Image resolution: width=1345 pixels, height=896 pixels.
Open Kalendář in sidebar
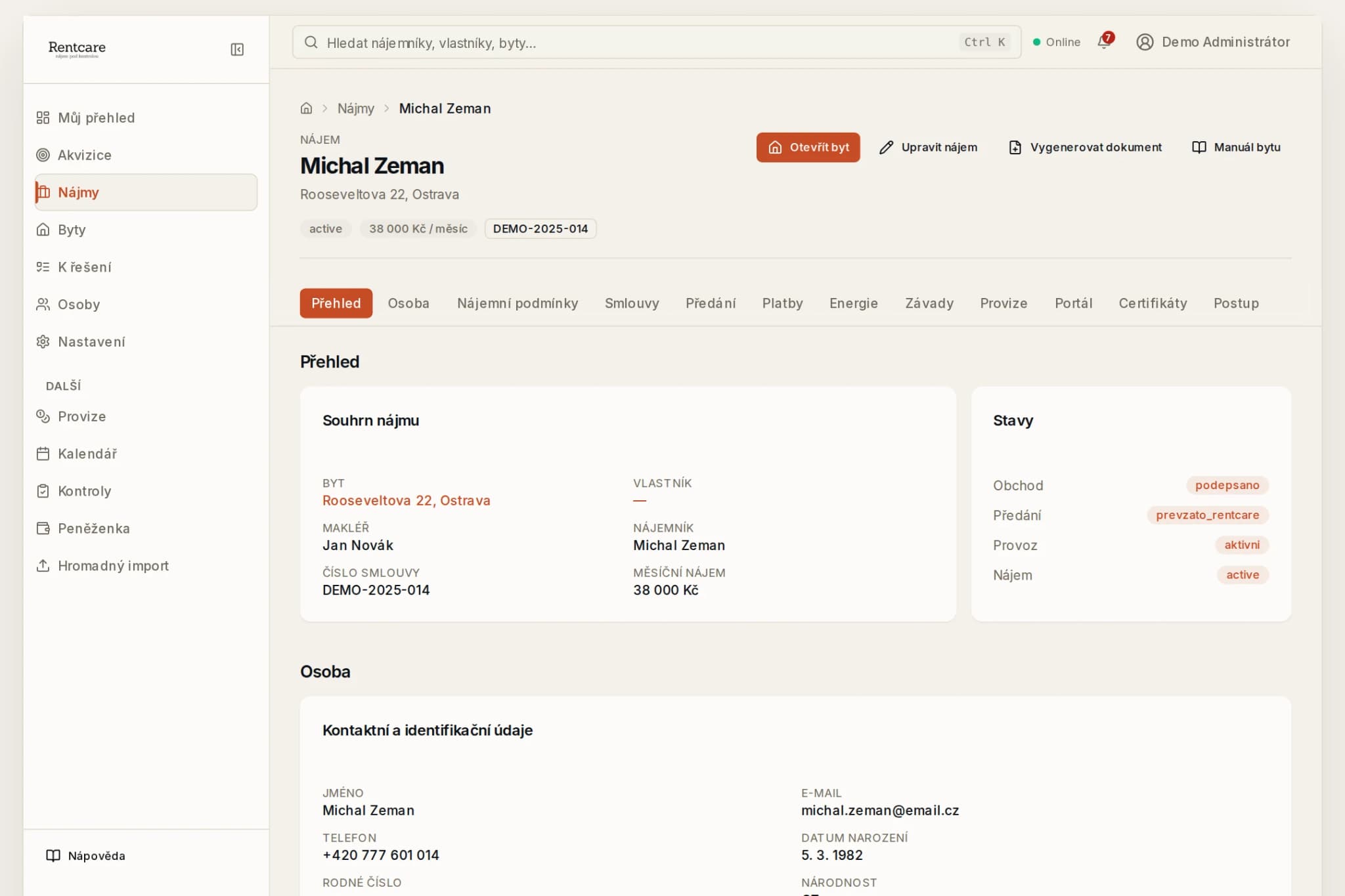(146, 454)
